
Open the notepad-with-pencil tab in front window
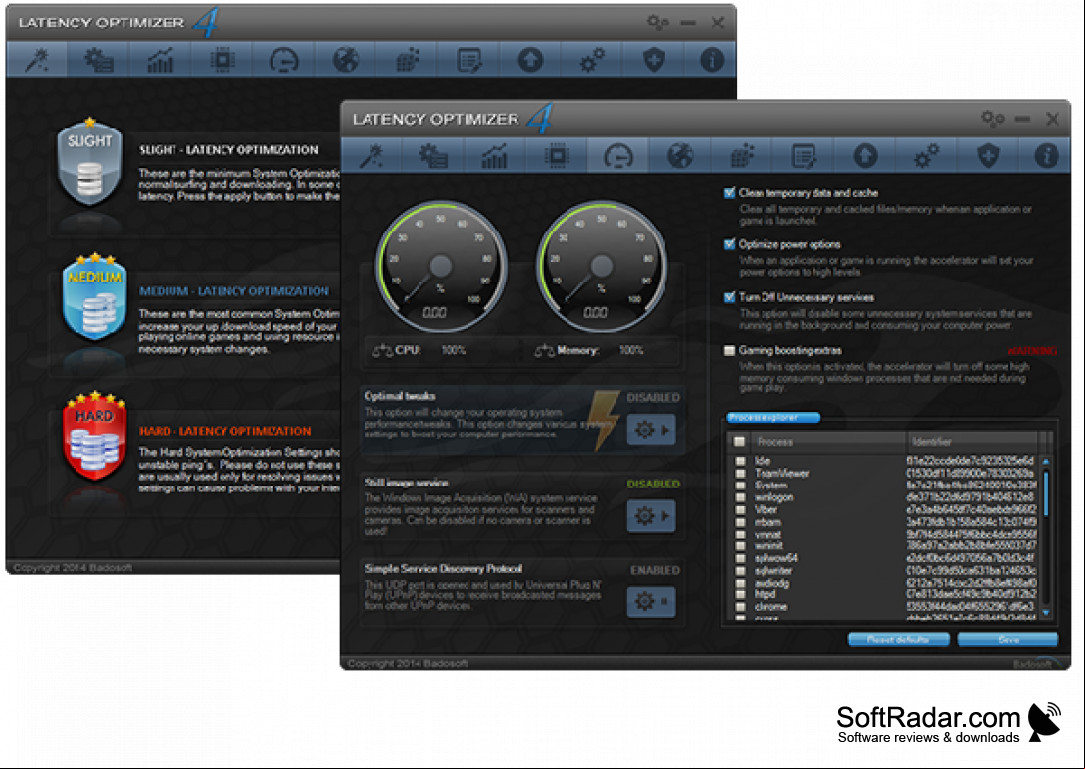coord(803,155)
